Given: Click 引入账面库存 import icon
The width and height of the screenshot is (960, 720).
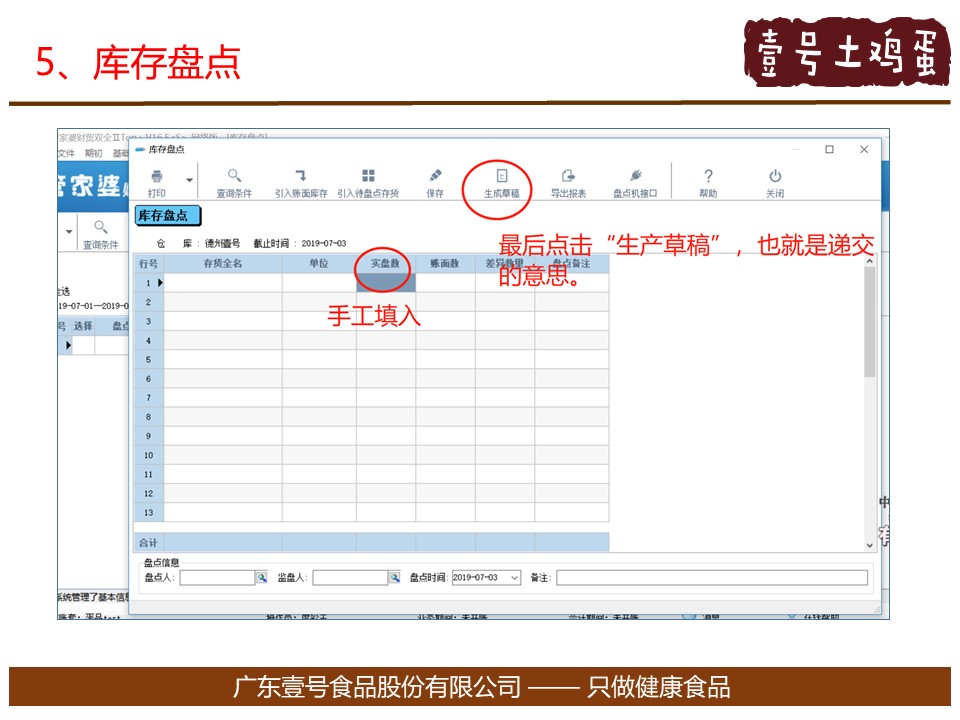Looking at the screenshot, I should [x=300, y=177].
